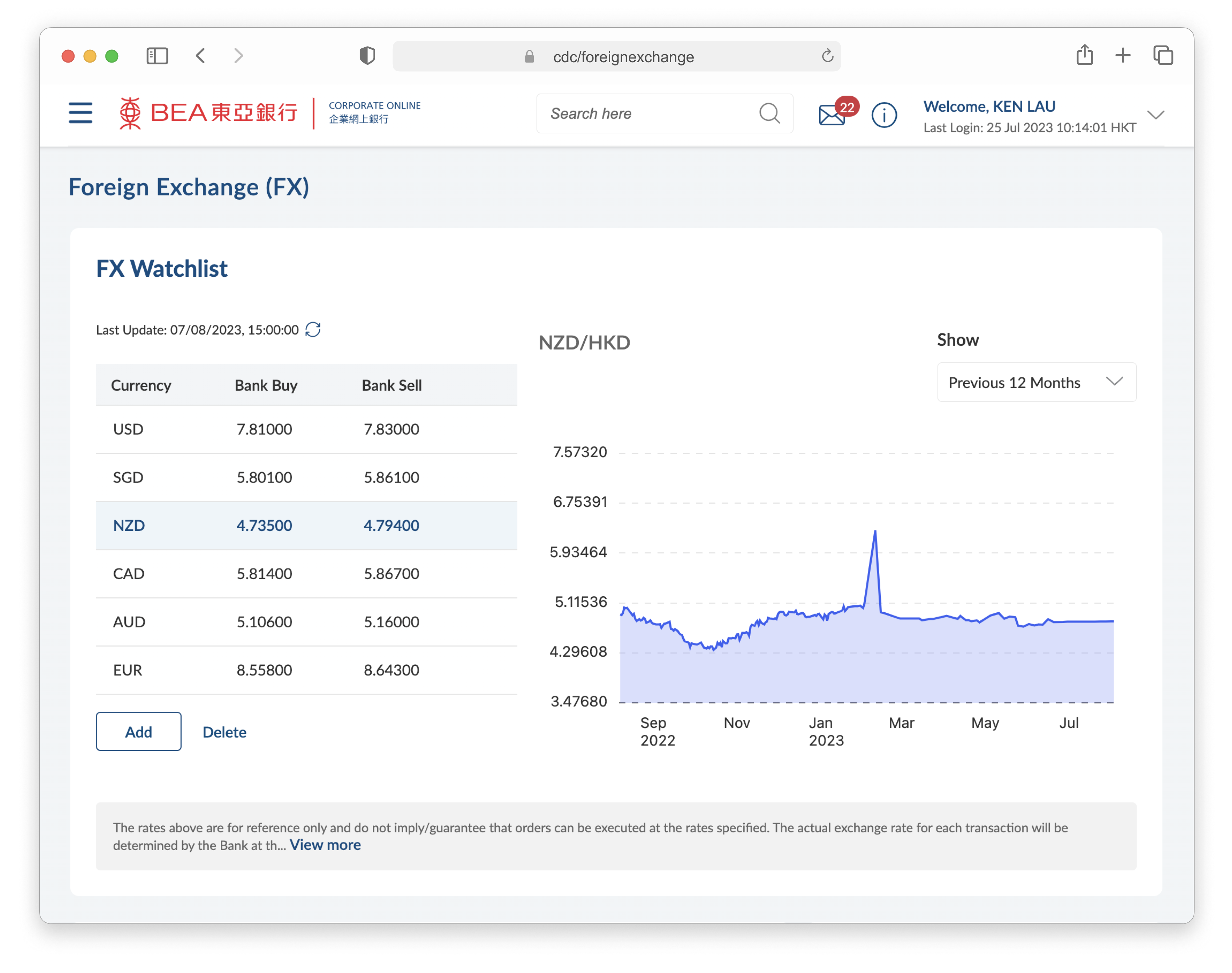Select the EUR currency row
The image size is (1232, 973).
coord(307,670)
